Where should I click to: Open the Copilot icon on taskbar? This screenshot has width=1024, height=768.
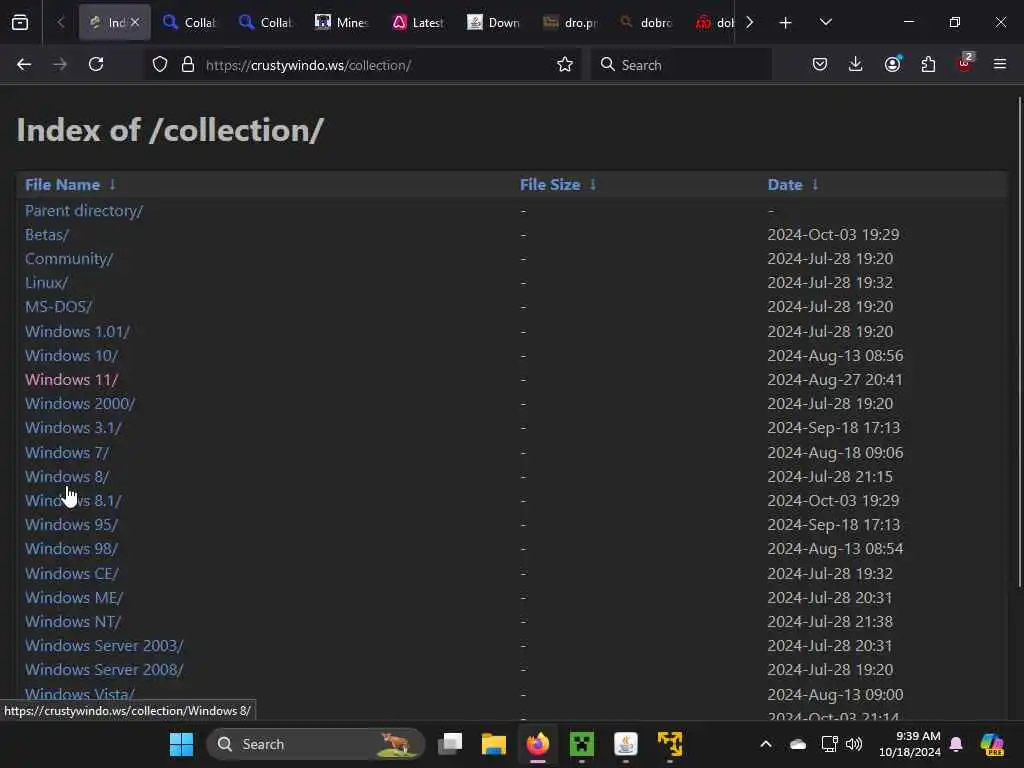click(x=992, y=744)
